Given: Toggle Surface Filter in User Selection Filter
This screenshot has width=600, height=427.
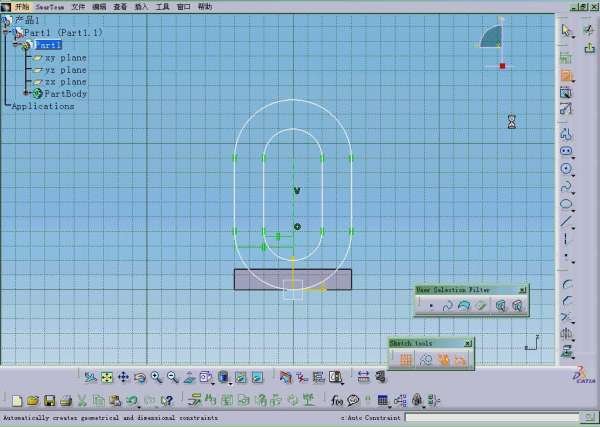Looking at the screenshot, I should (464, 306).
